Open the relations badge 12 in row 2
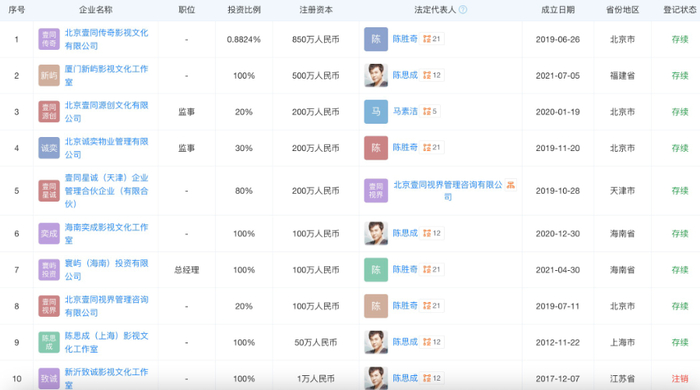 tap(432, 75)
